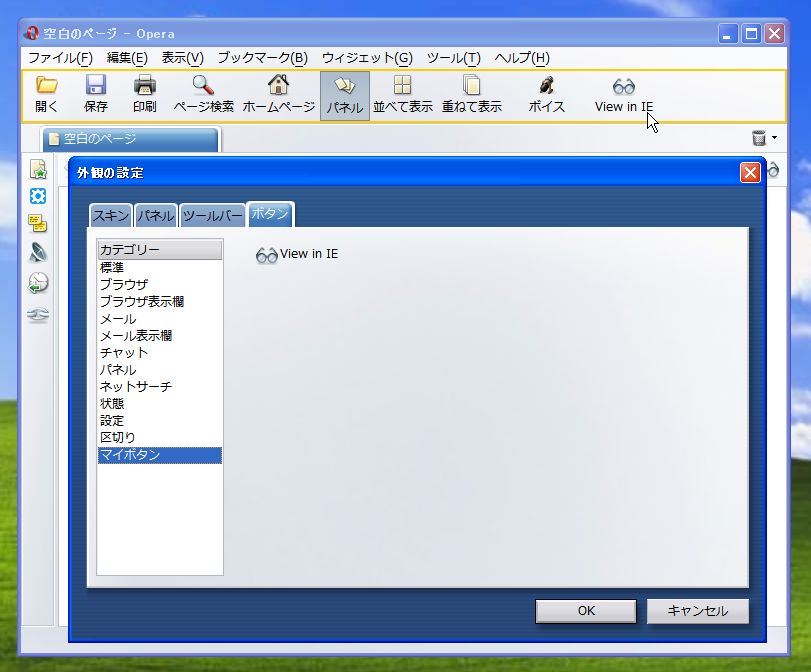Image resolution: width=811 pixels, height=672 pixels.
Task: Open the ウィジェット(G) menu
Action: pos(367,57)
